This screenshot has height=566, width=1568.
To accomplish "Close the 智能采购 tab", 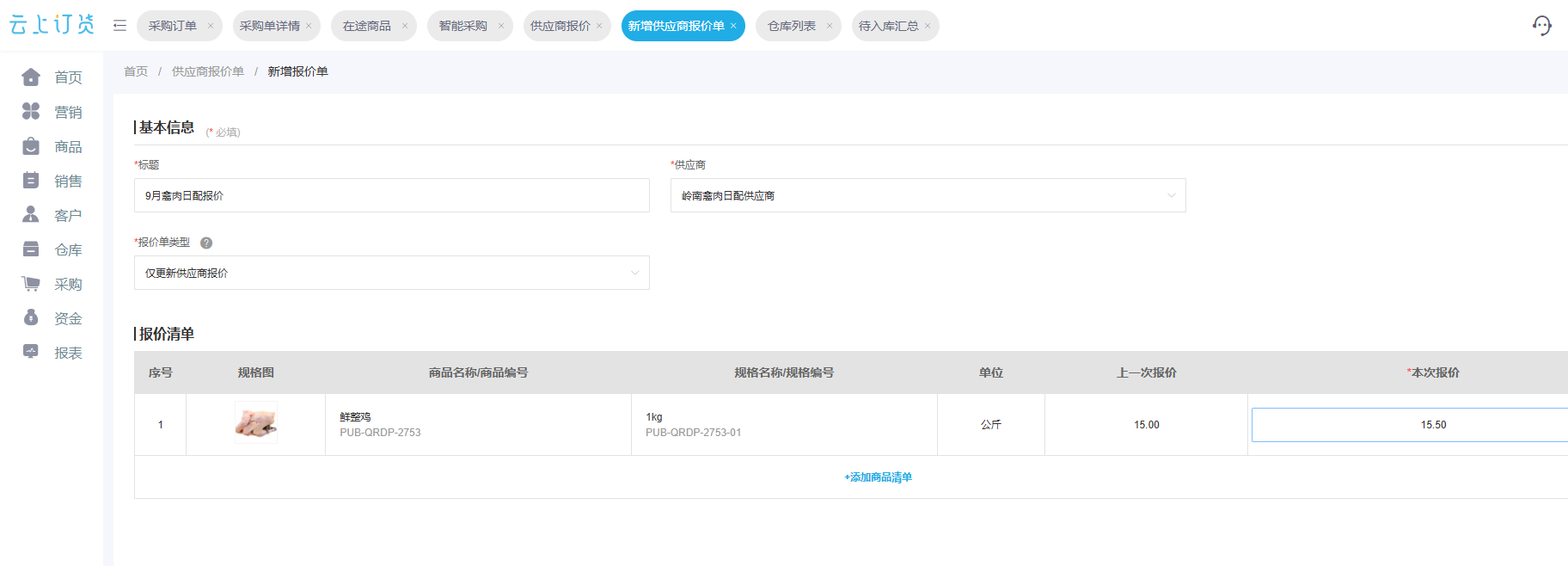I will pos(501,26).
